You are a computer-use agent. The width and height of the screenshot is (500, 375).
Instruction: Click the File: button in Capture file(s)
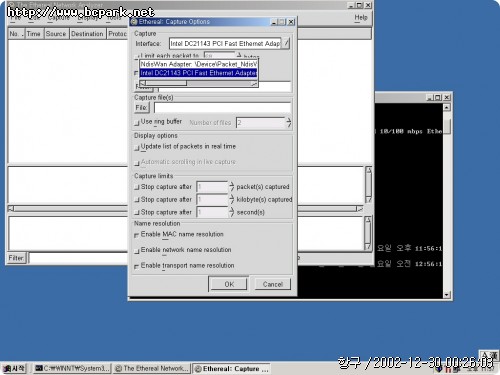pyautogui.click(x=142, y=108)
